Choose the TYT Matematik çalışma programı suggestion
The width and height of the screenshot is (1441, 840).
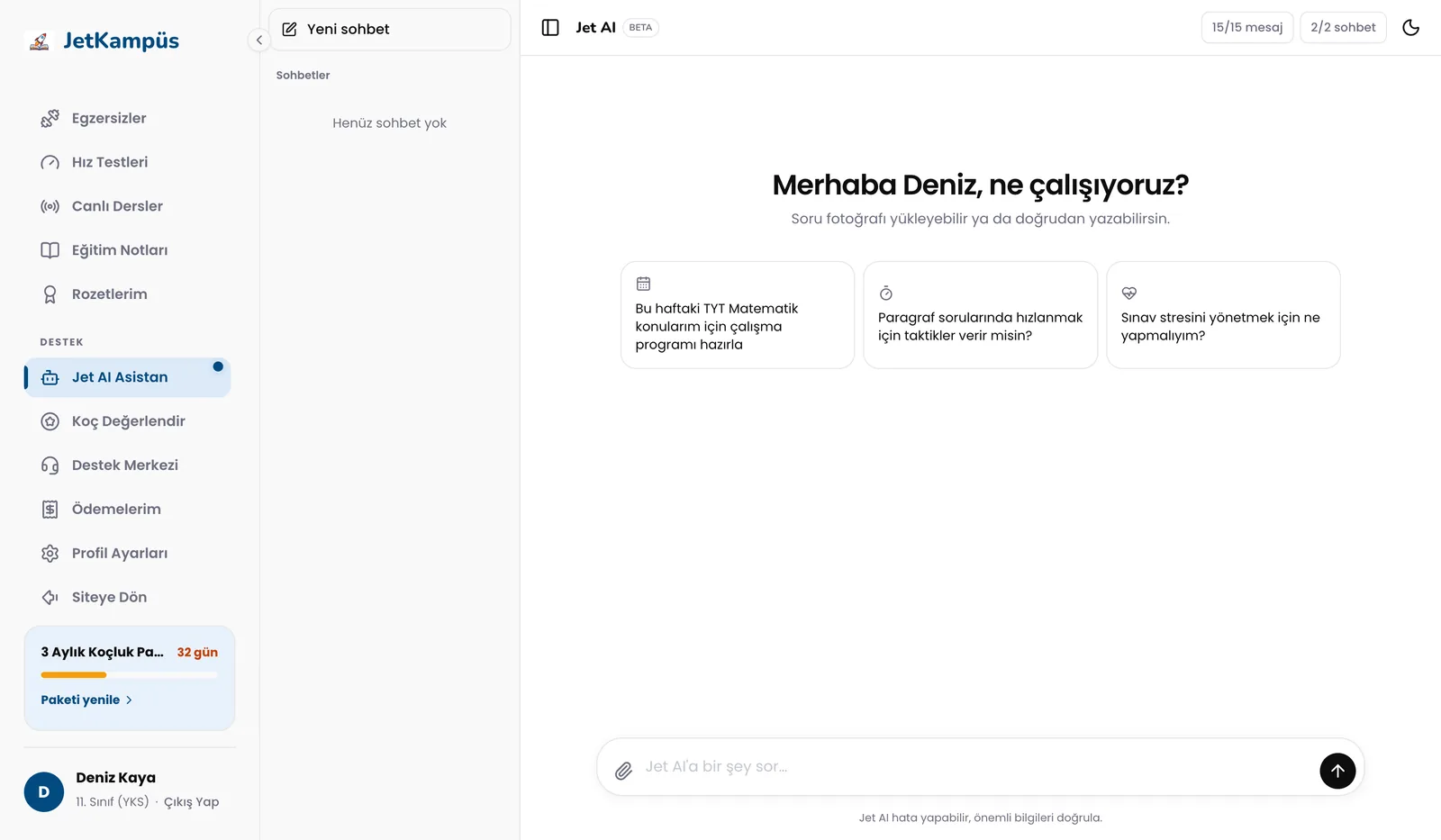point(738,315)
